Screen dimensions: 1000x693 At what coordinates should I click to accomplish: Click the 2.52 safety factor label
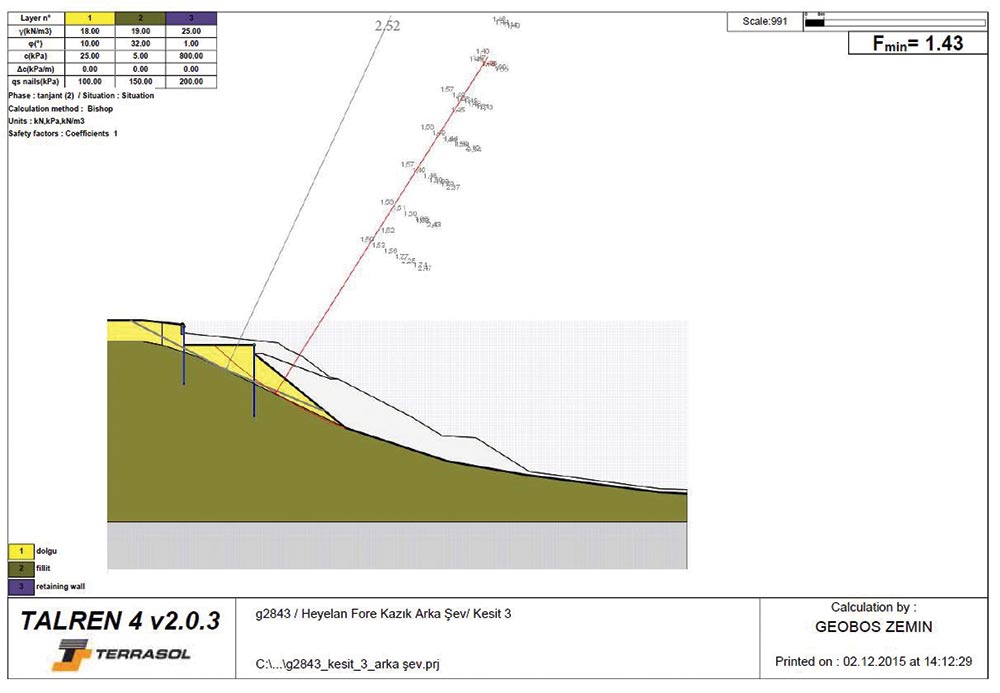[387, 26]
